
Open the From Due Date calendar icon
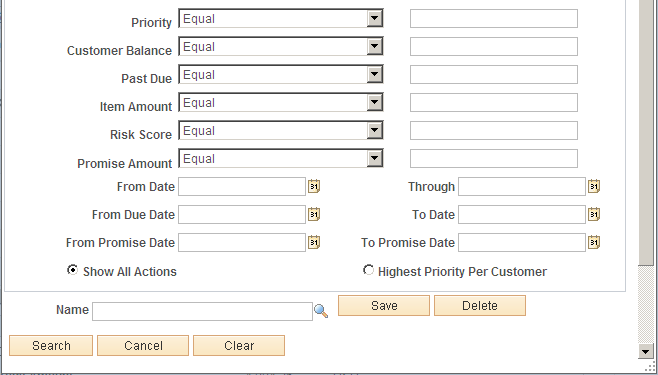tap(314, 214)
